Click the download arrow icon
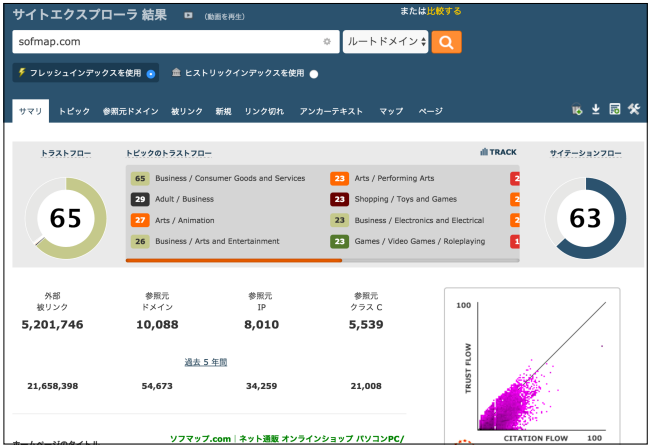Screen dimensions: 651x448 [595, 109]
